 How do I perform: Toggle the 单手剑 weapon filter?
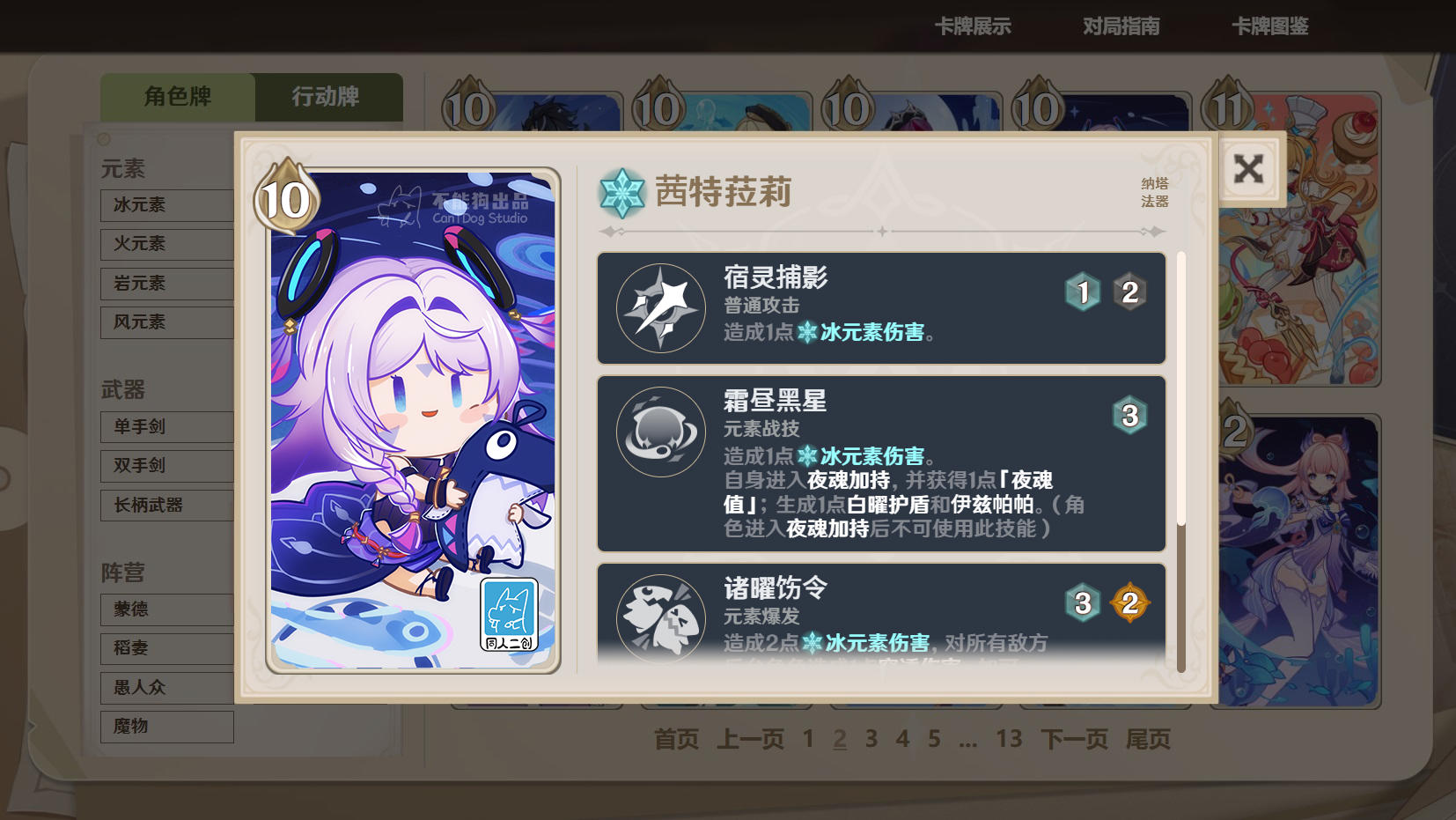pyautogui.click(x=167, y=427)
